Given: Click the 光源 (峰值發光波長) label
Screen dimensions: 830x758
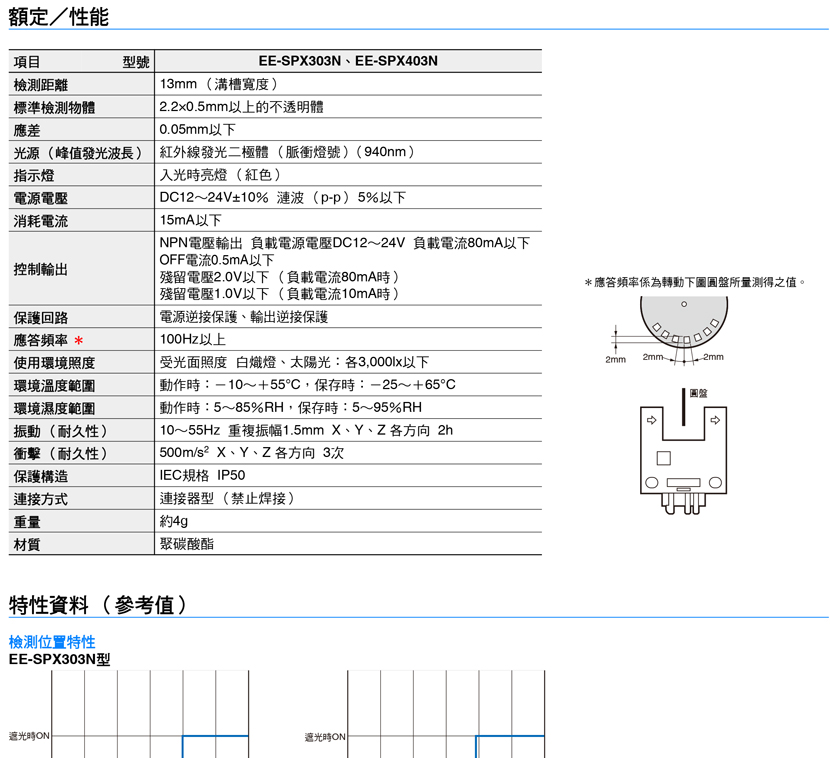Looking at the screenshot, I should (x=78, y=153).
